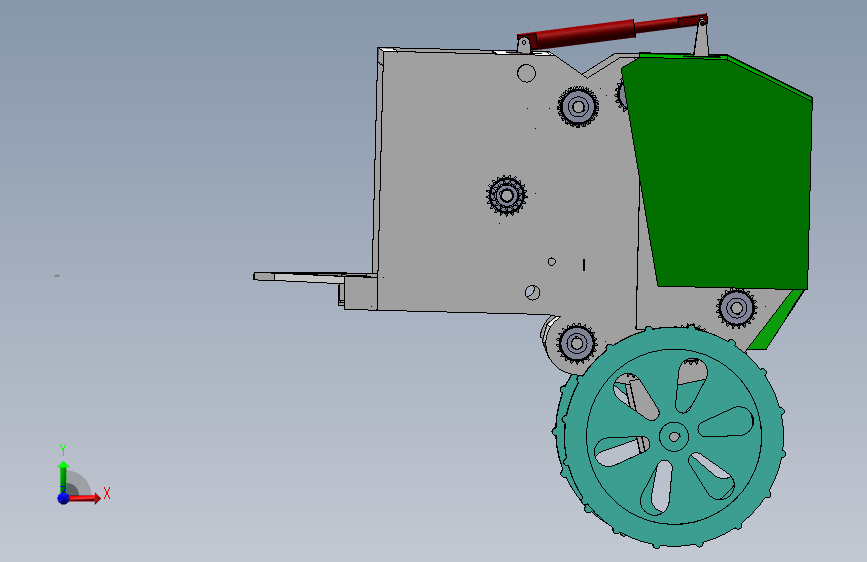This screenshot has height=562, width=867.
Task: Select the upper sprocket below the red cylinder
Action: (x=578, y=107)
